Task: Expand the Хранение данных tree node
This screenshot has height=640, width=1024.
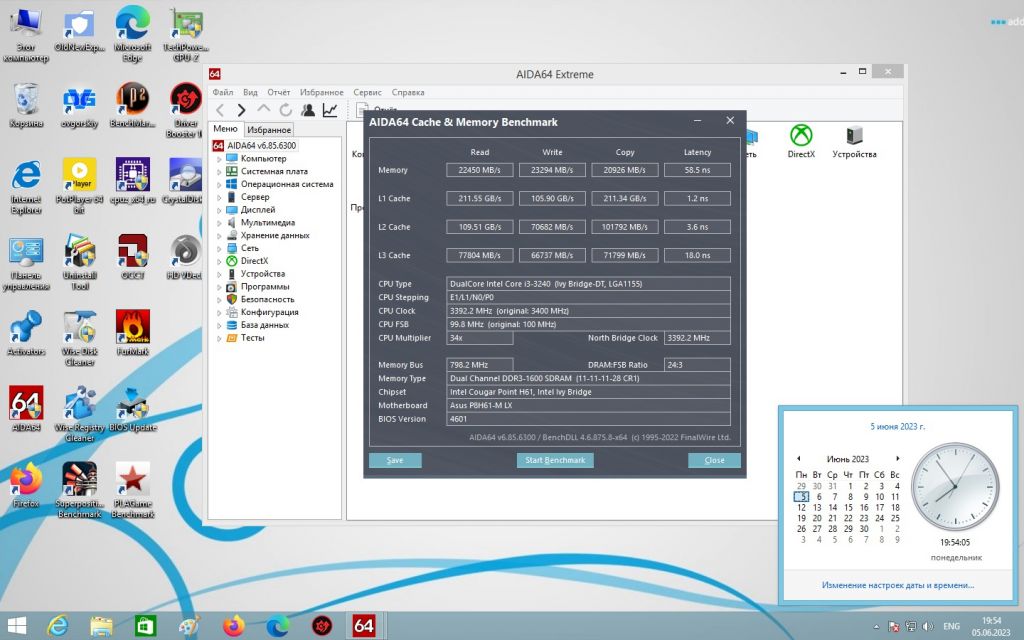Action: pos(219,236)
